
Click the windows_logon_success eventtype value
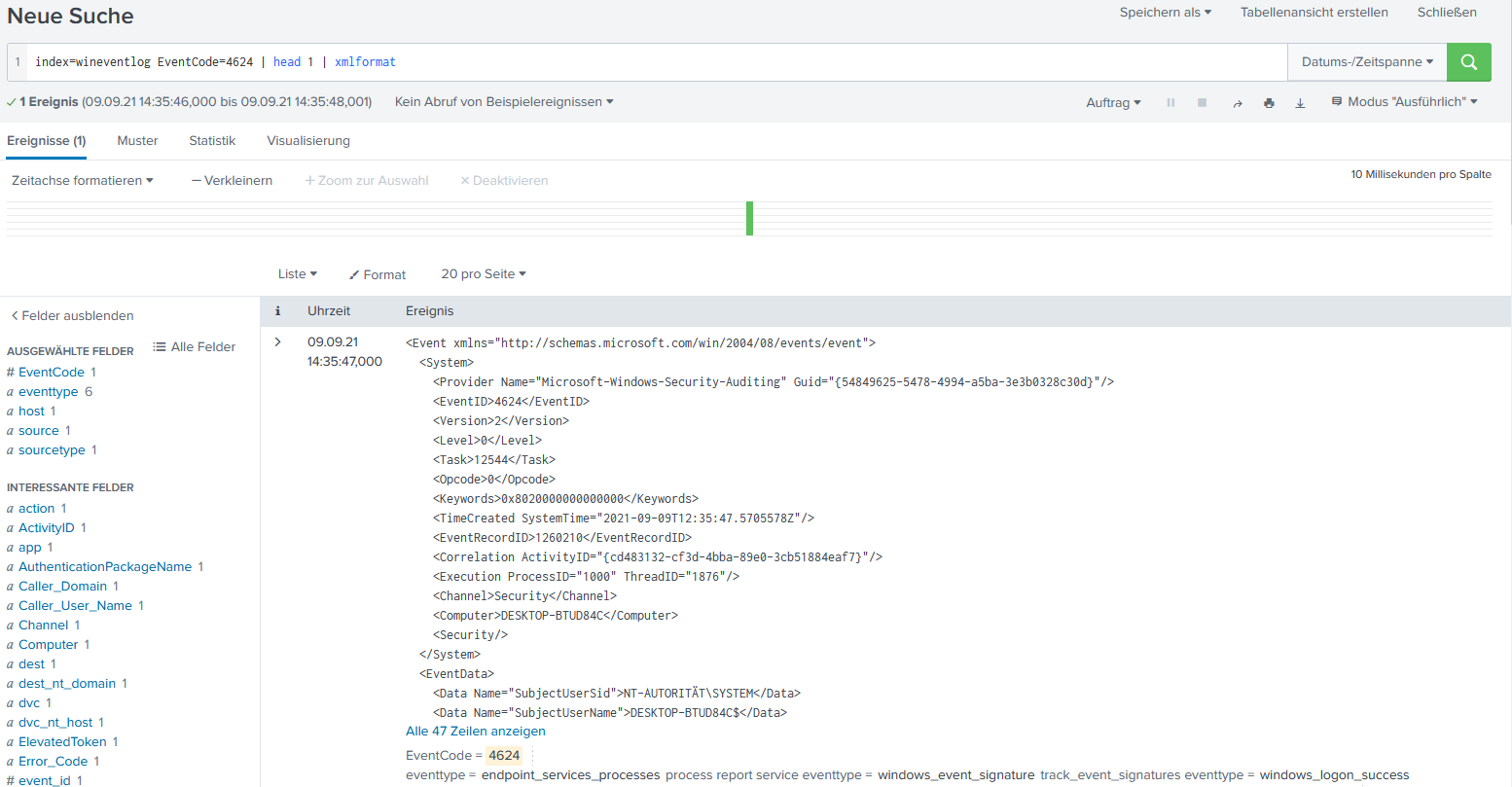point(1334,775)
